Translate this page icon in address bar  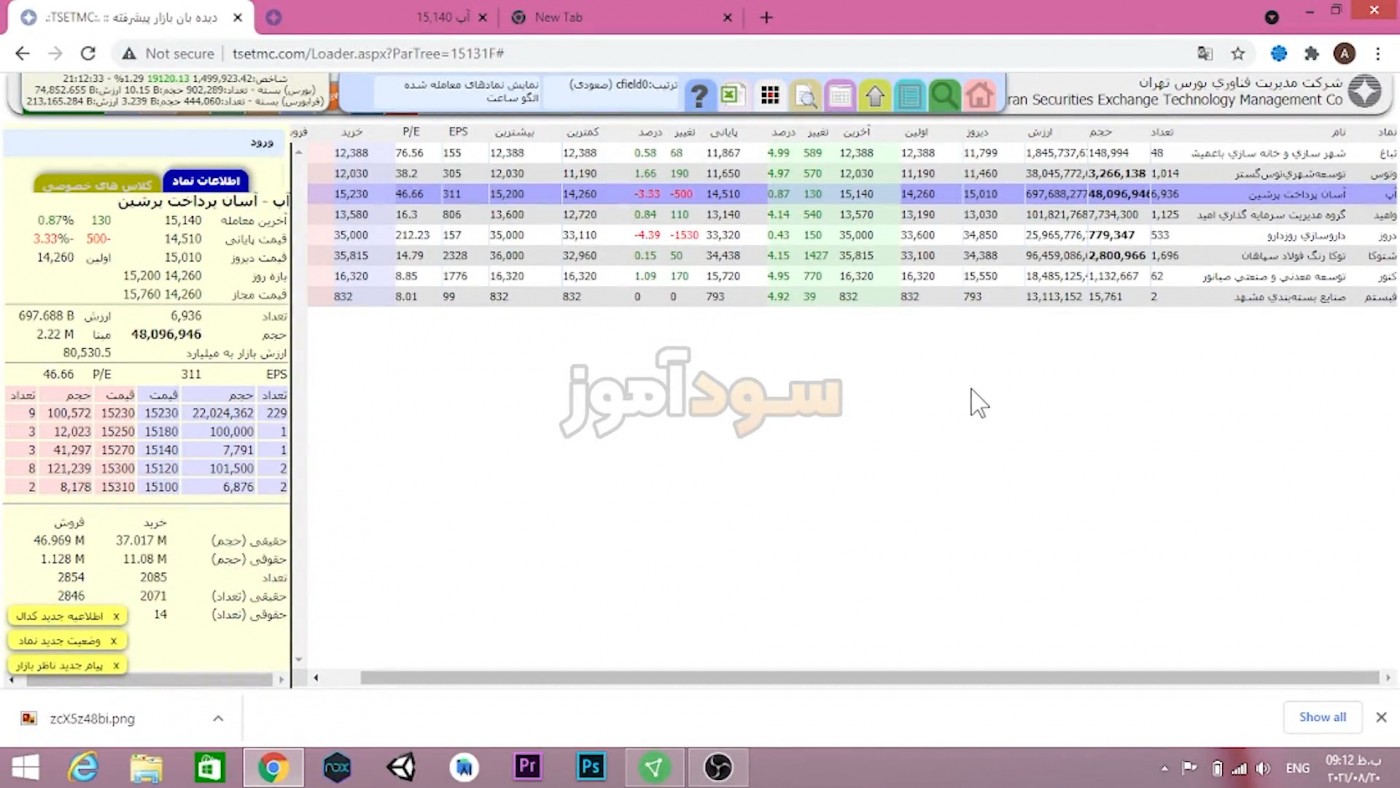pyautogui.click(x=1205, y=54)
